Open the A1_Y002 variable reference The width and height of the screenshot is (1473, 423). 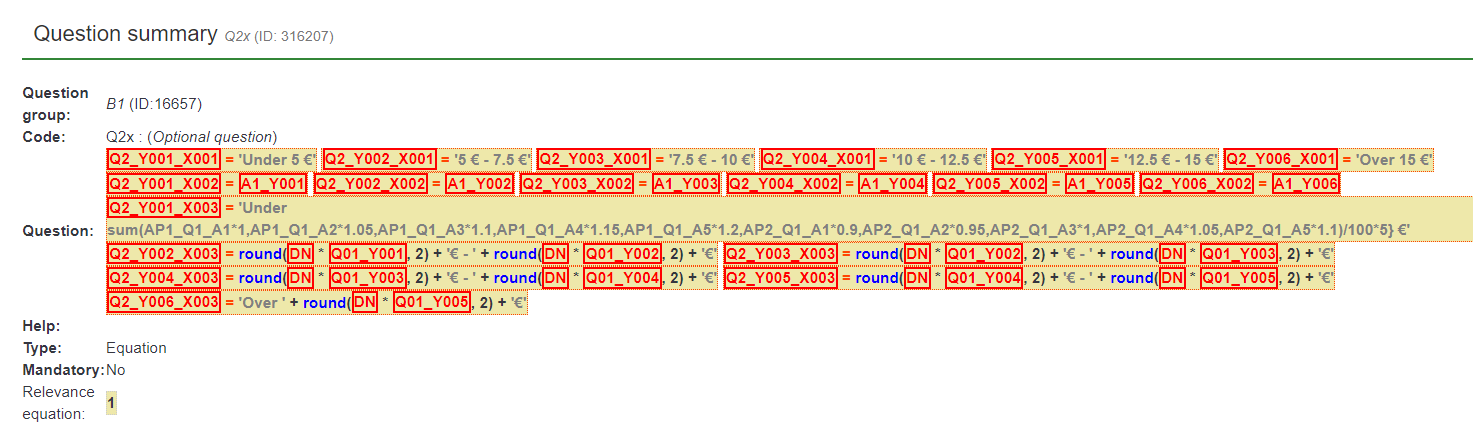click(479, 184)
